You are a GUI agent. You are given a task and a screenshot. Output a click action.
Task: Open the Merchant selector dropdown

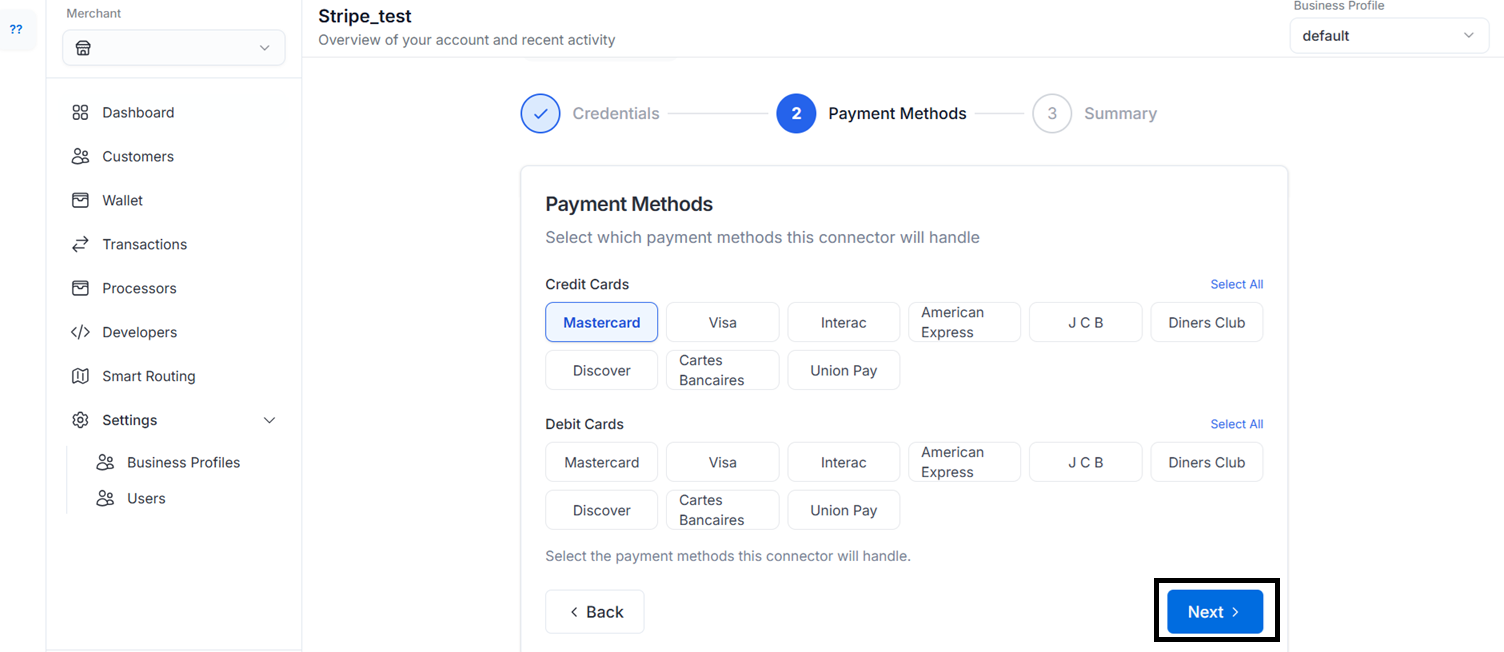tap(174, 48)
